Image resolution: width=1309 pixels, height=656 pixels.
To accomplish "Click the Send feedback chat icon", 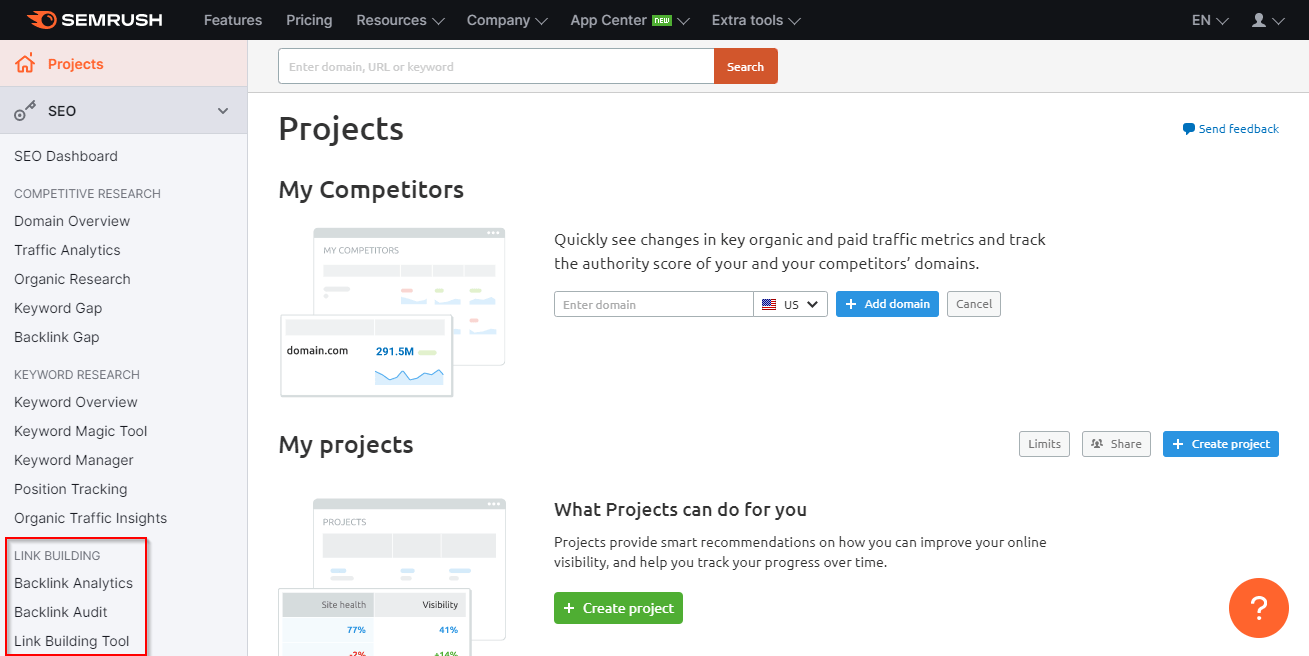I will tap(1188, 129).
